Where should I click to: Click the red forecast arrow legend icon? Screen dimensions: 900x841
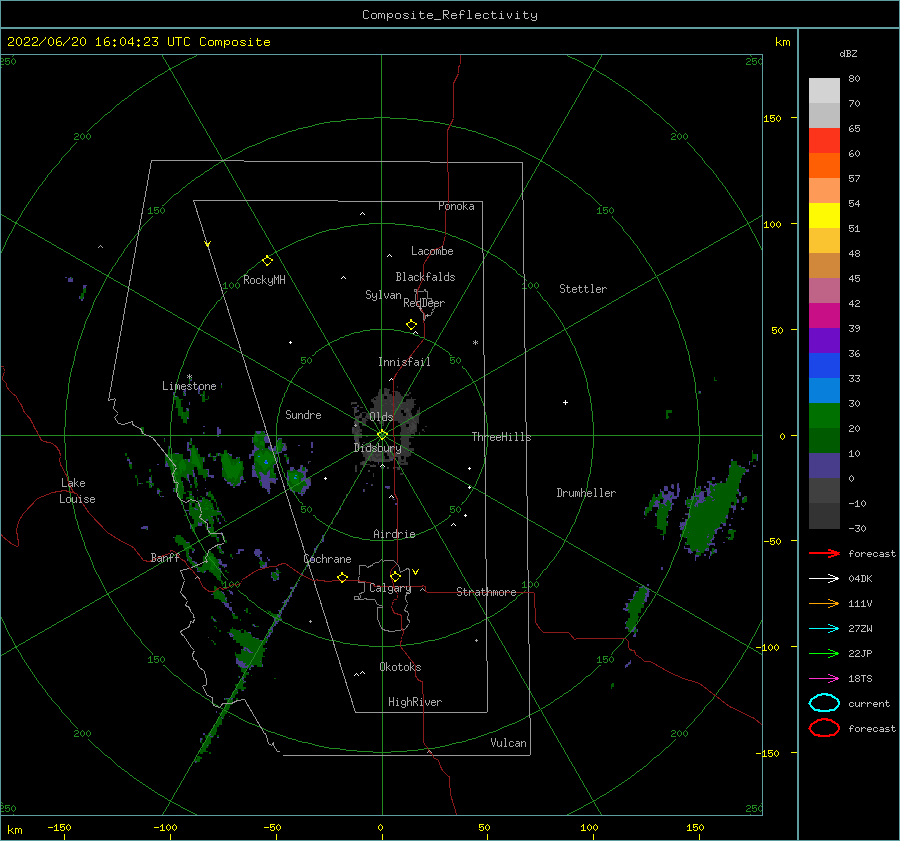pos(824,553)
